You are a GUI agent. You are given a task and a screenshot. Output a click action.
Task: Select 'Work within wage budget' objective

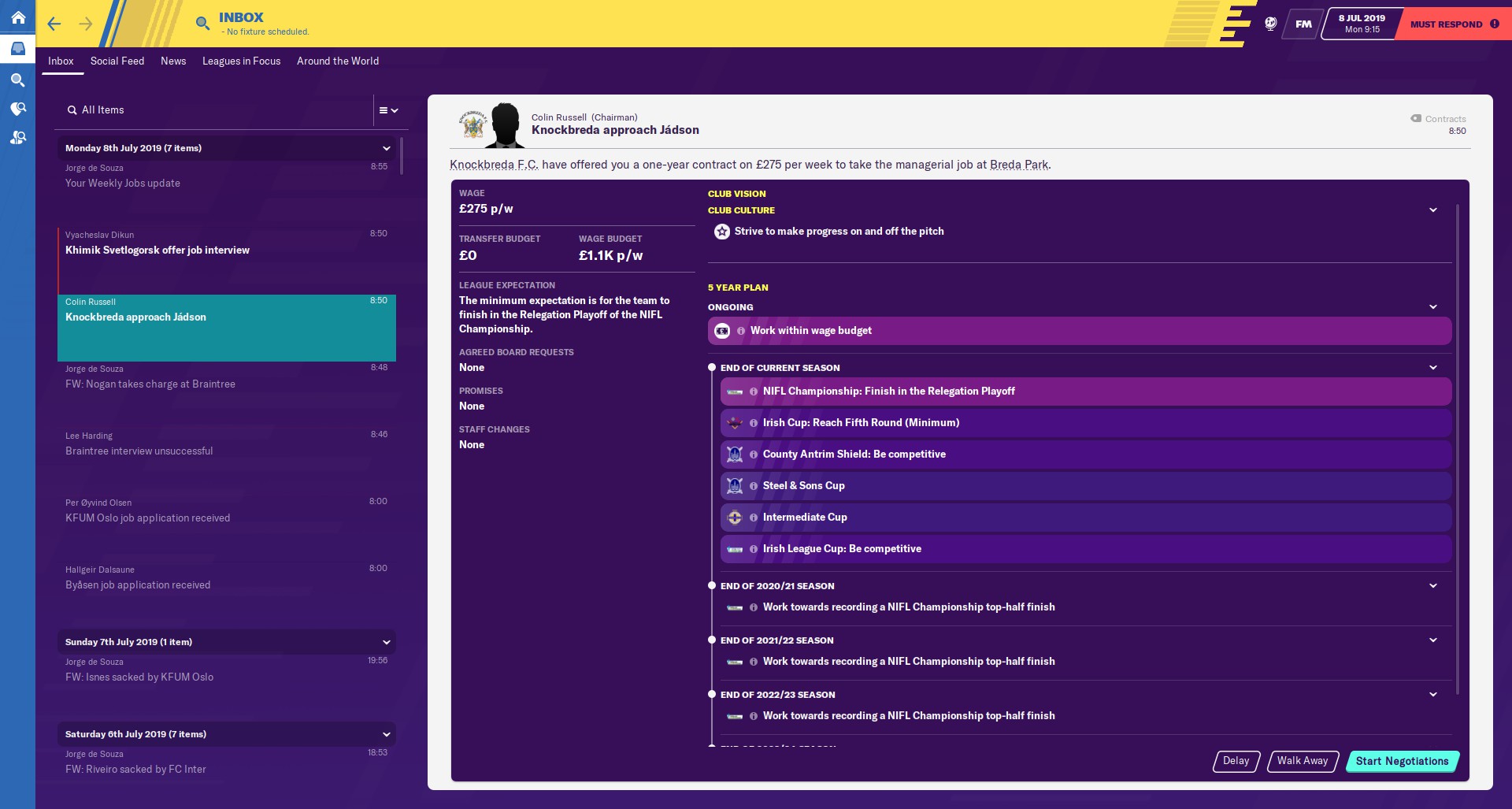(1080, 331)
